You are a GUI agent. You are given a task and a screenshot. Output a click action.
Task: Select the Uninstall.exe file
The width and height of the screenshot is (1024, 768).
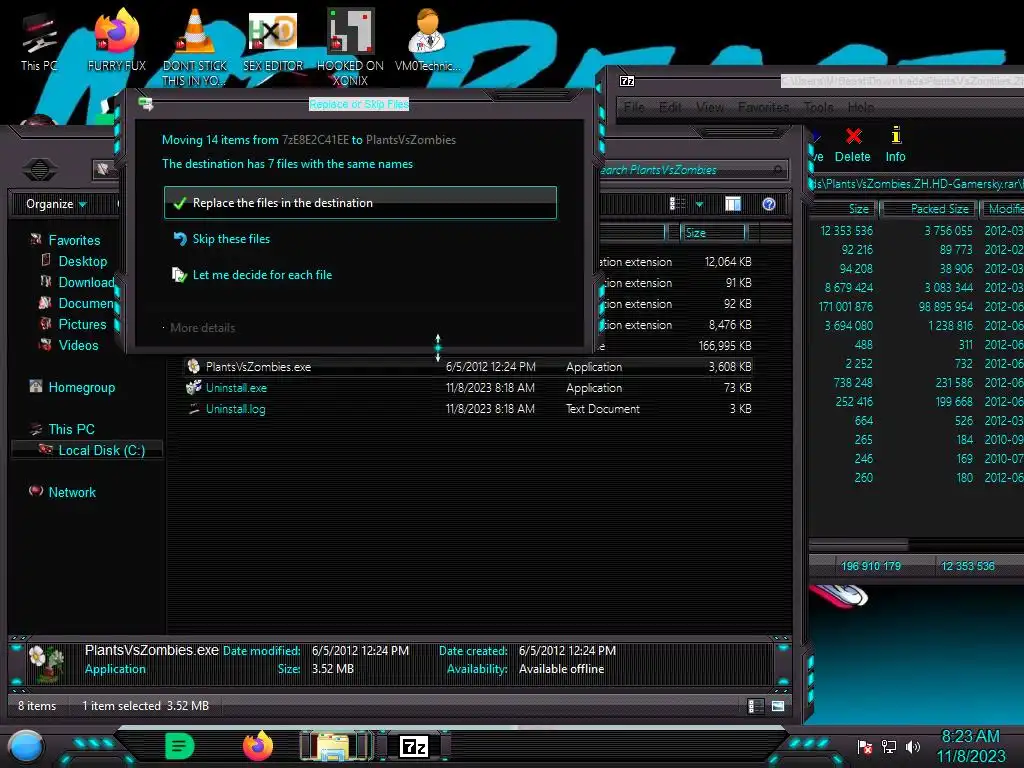236,388
